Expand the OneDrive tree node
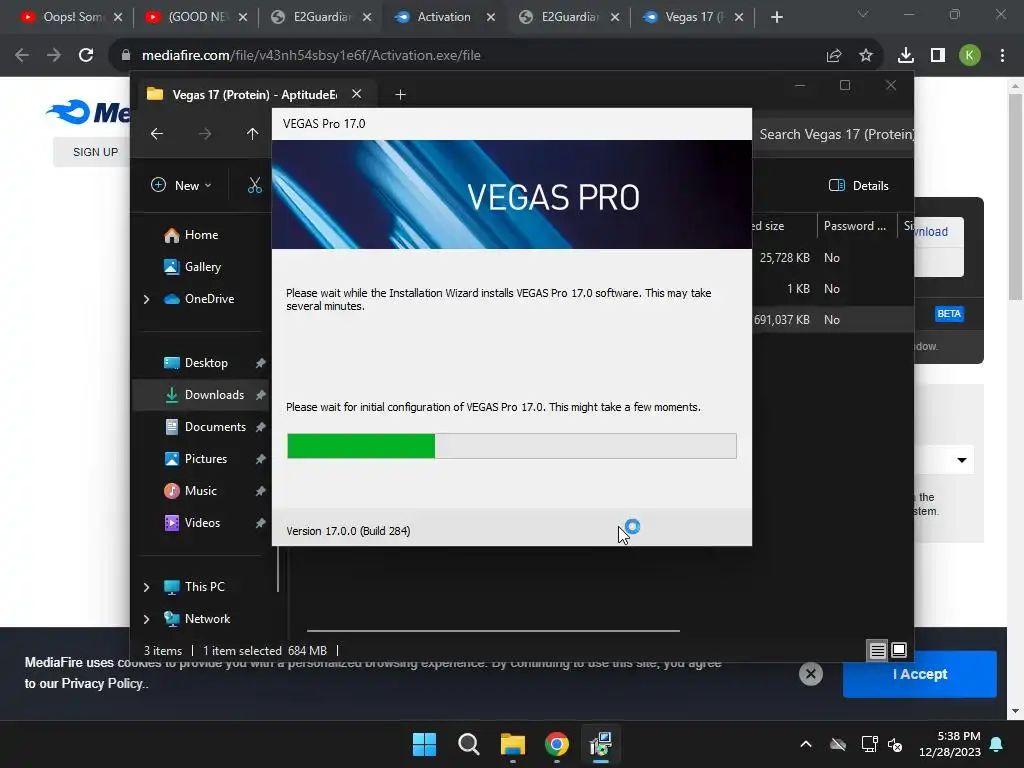1024x768 pixels. tap(146, 299)
